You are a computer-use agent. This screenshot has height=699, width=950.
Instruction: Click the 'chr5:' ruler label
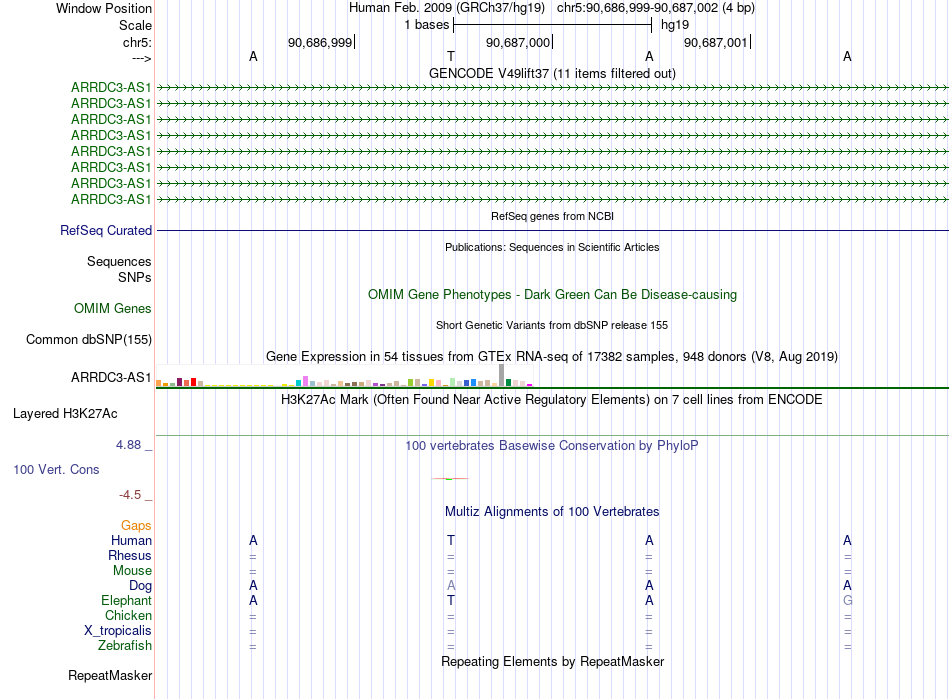click(x=137, y=42)
